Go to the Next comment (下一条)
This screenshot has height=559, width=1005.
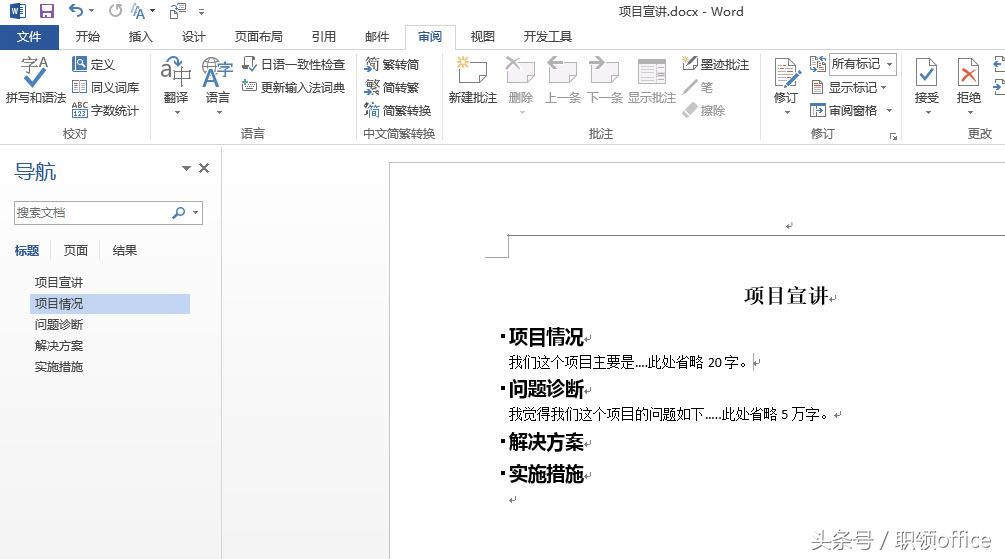[x=604, y=81]
